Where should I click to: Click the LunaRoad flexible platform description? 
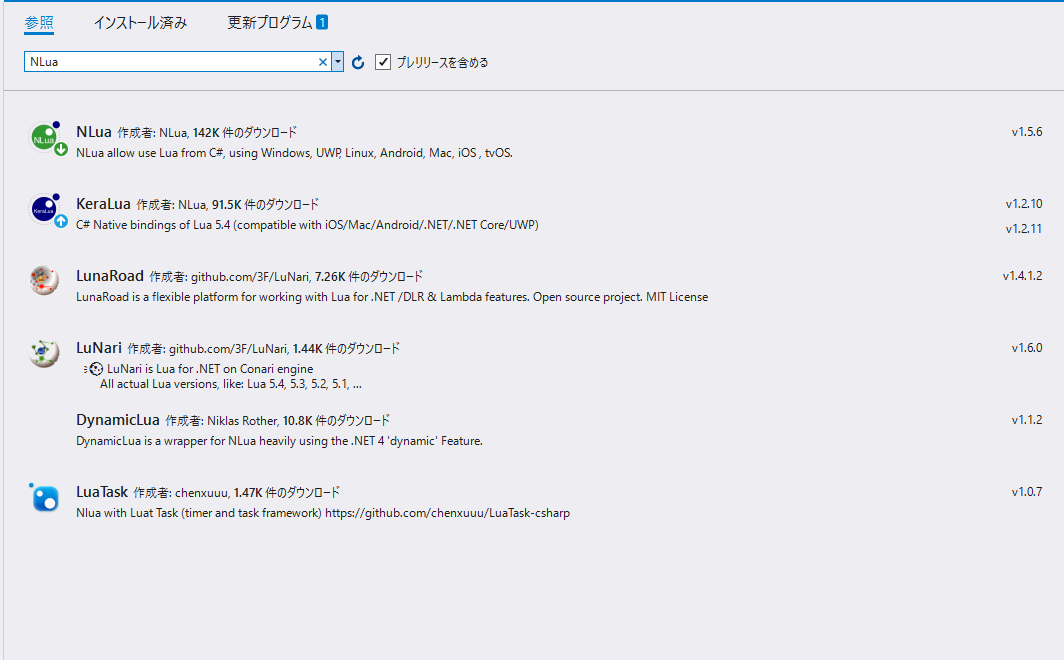click(392, 296)
